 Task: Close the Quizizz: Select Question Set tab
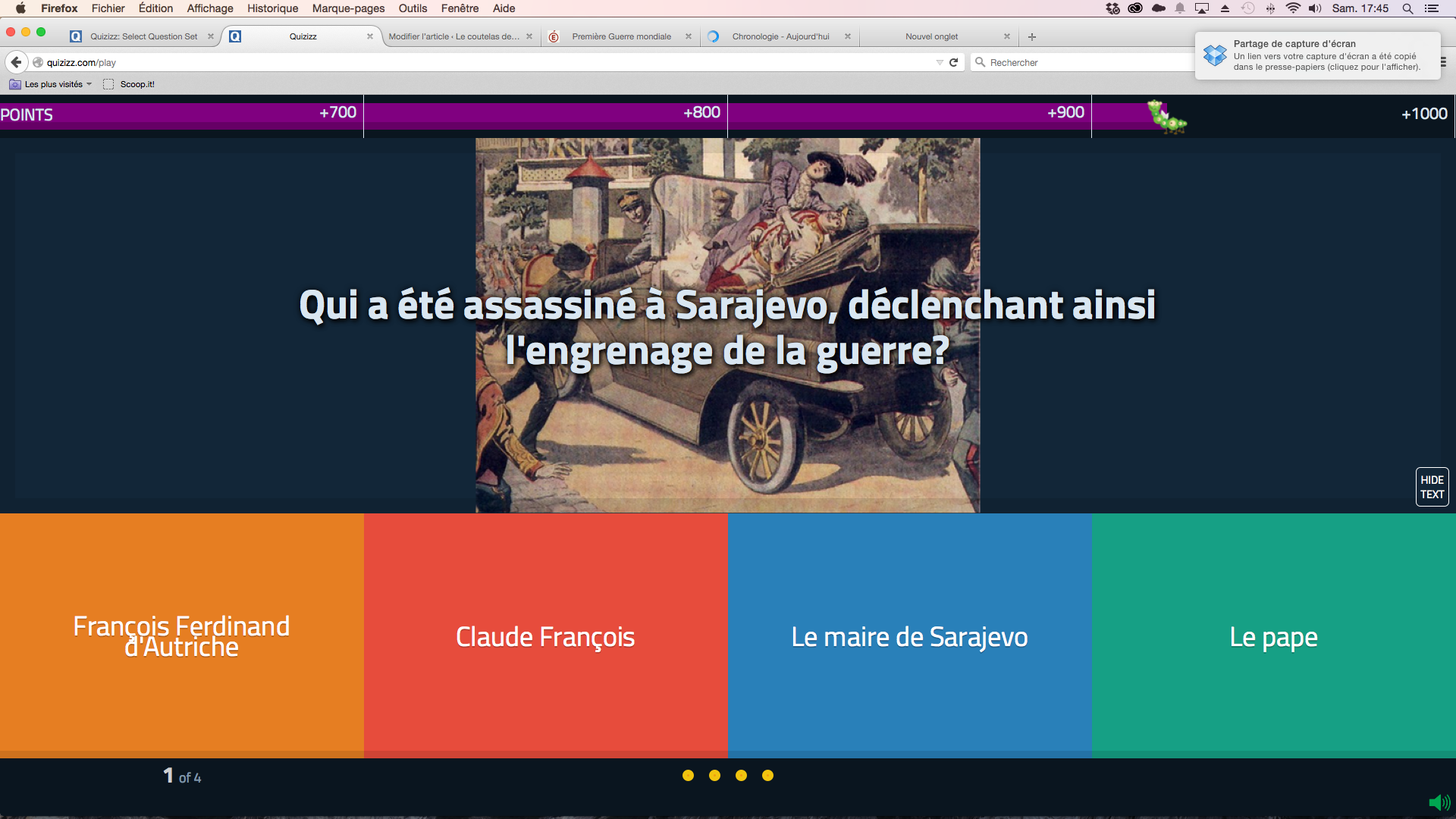coord(211,36)
